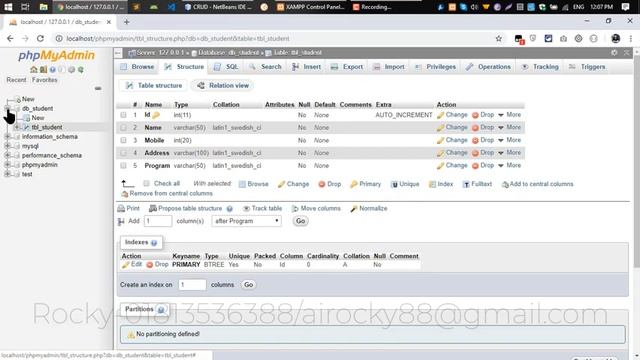Click the page vertical scrollbar
640x360 pixels.
point(636,161)
